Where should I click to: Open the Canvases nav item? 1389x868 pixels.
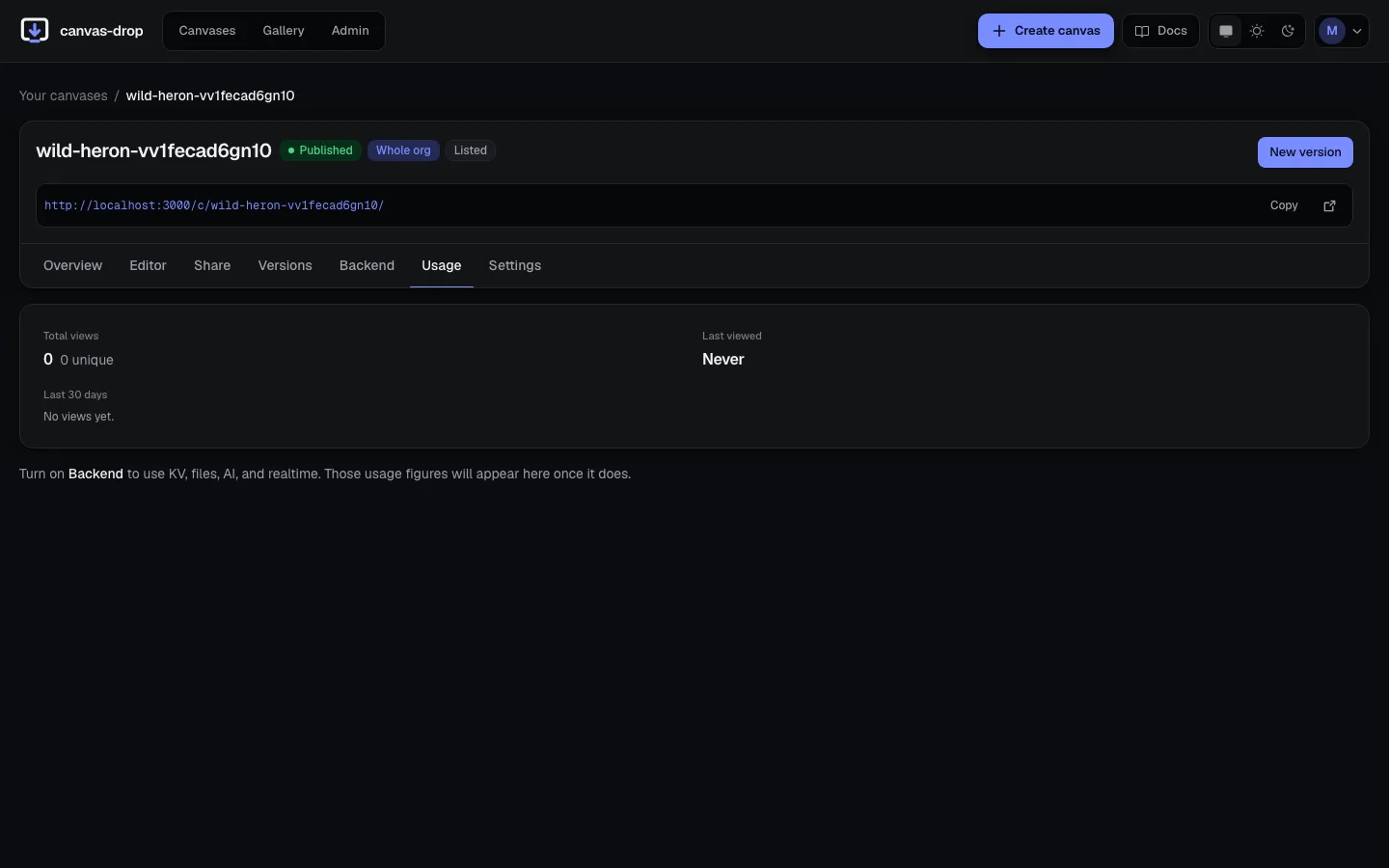click(x=207, y=31)
